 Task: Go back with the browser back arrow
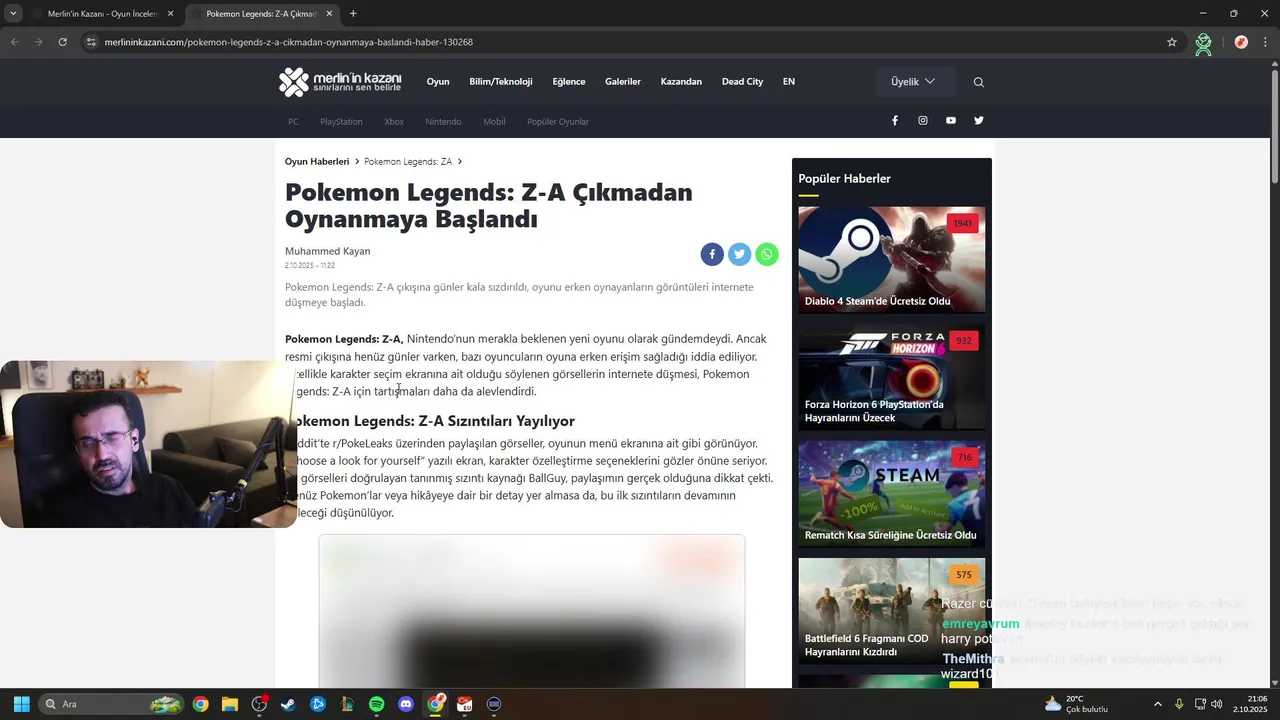(14, 42)
